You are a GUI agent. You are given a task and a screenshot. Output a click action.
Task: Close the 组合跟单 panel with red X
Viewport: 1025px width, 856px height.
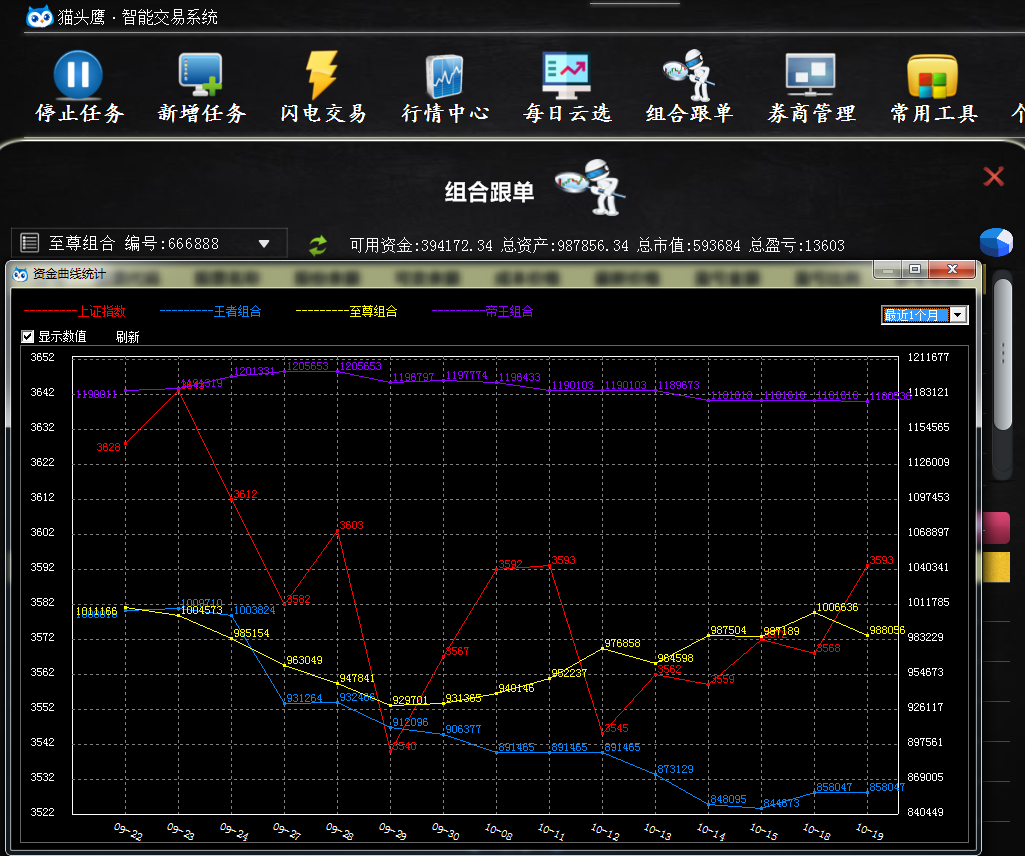point(993,177)
